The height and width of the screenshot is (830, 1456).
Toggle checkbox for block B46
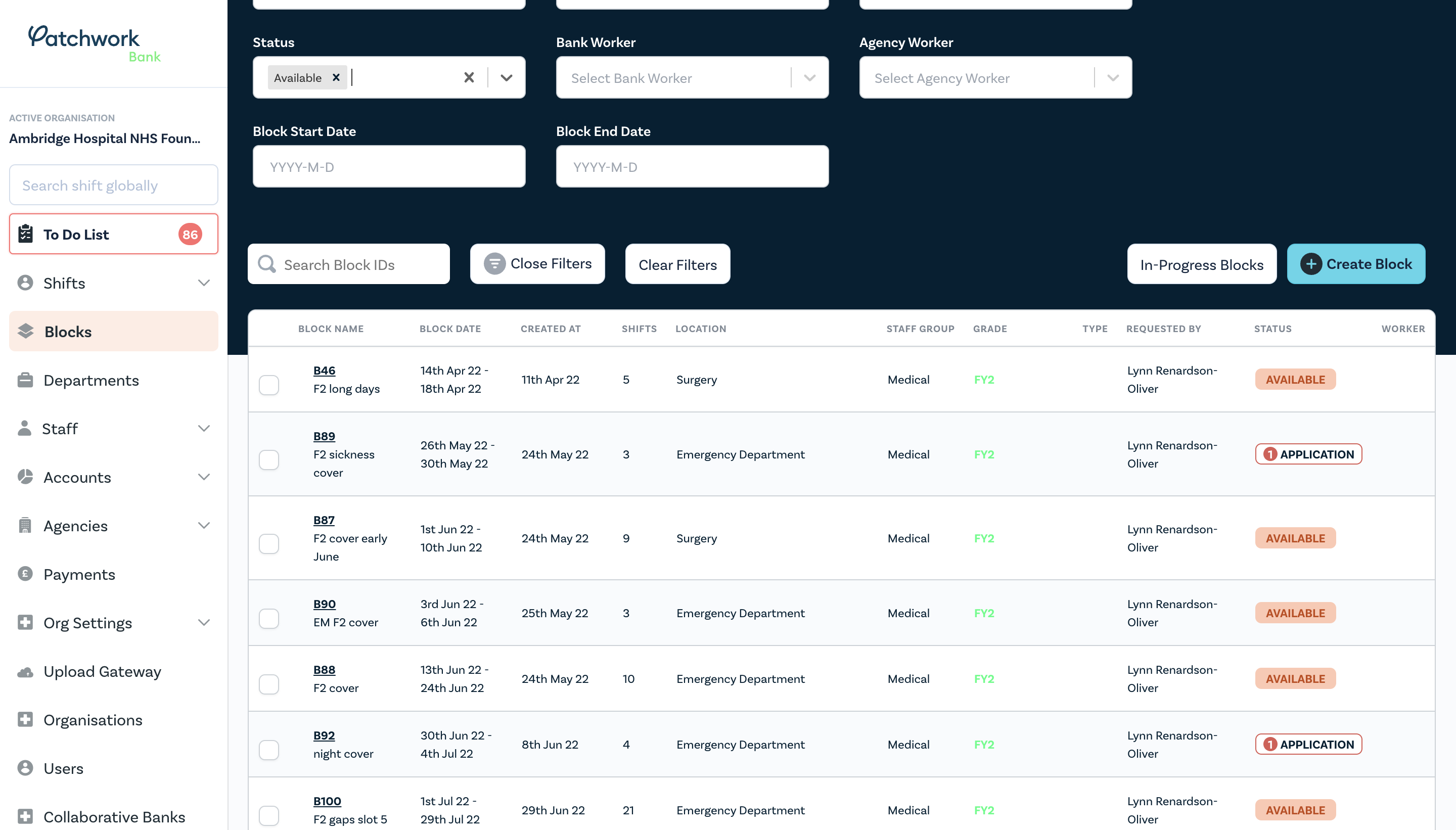[268, 379]
